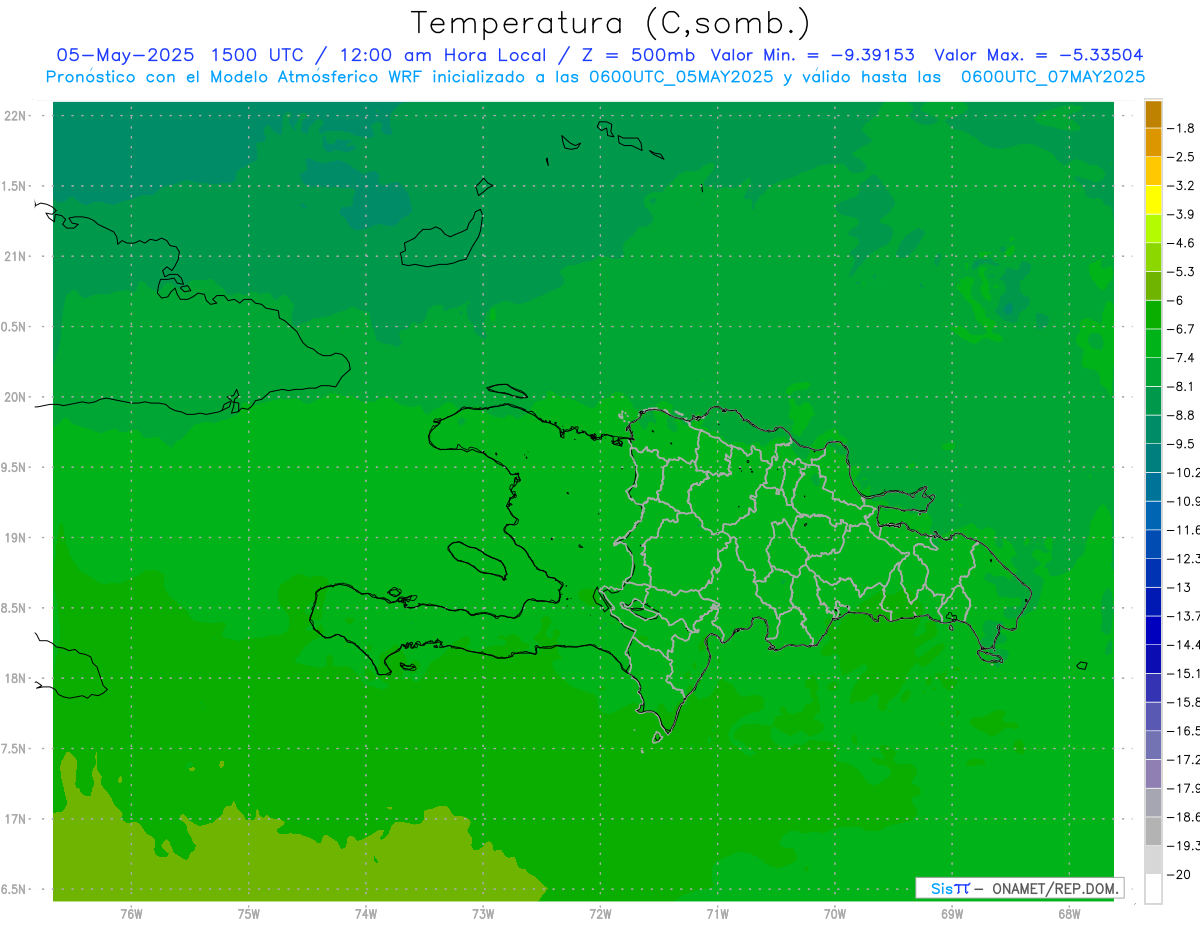Click the '-9.5' color scale value

click(x=1182, y=444)
